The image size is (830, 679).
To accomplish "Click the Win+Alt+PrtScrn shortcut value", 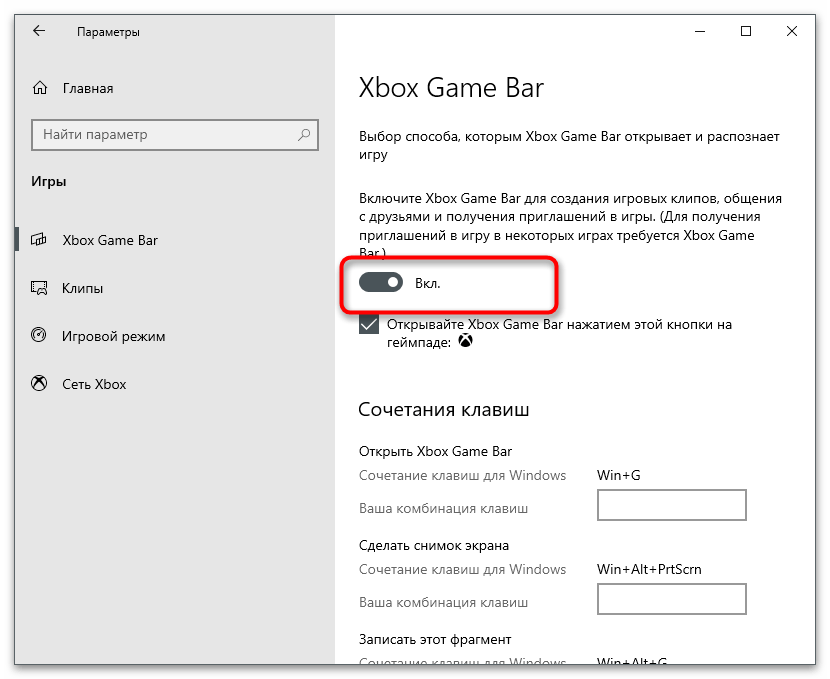I will point(649,569).
